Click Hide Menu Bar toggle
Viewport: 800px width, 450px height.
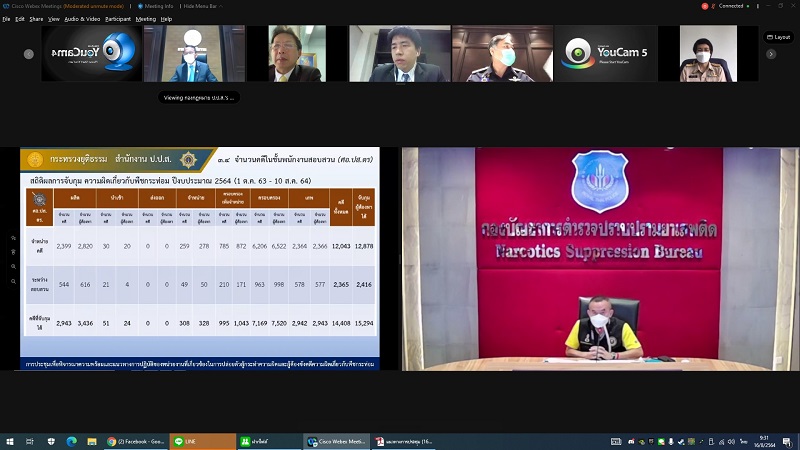click(x=203, y=5)
